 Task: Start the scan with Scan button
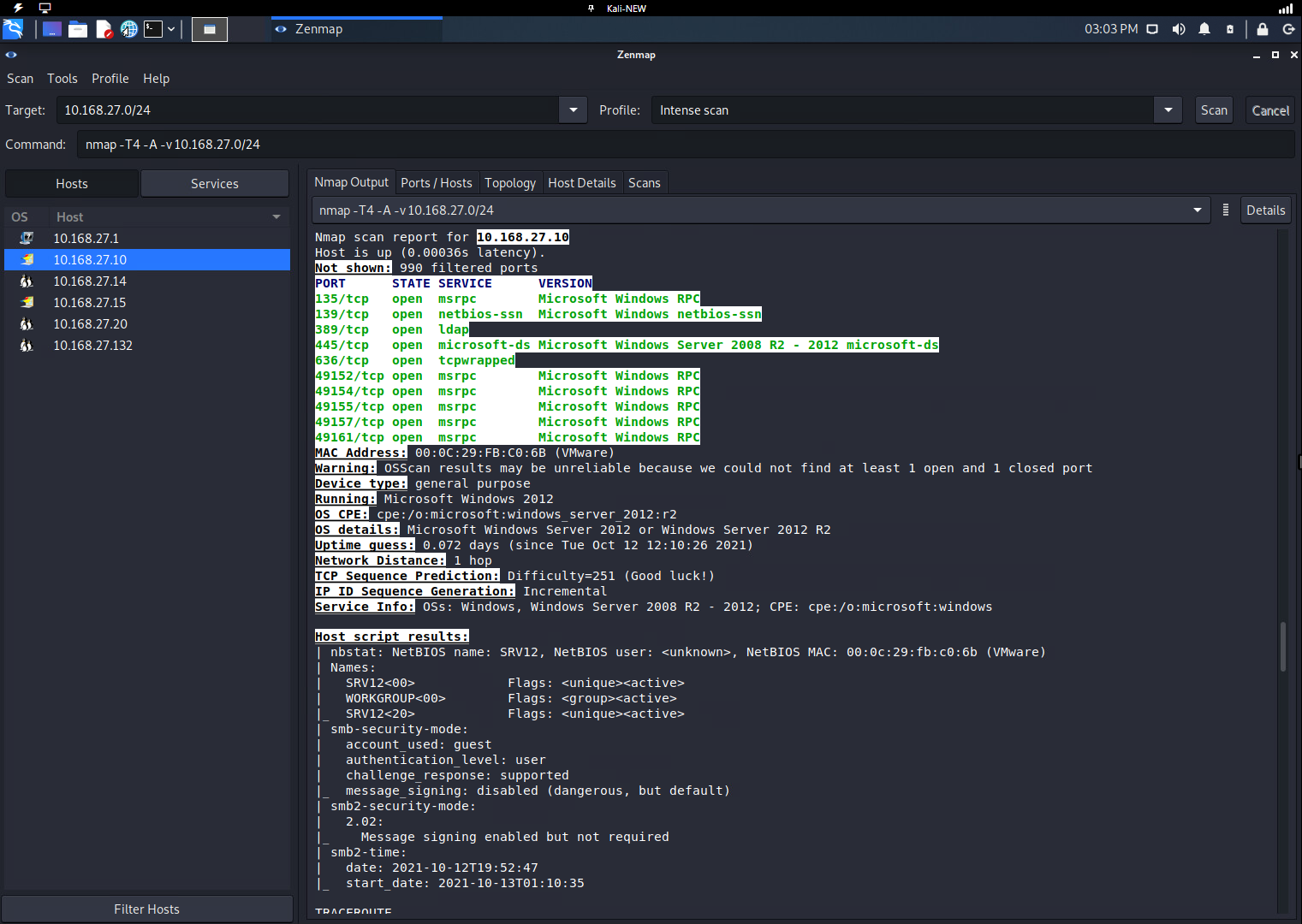coord(1214,110)
